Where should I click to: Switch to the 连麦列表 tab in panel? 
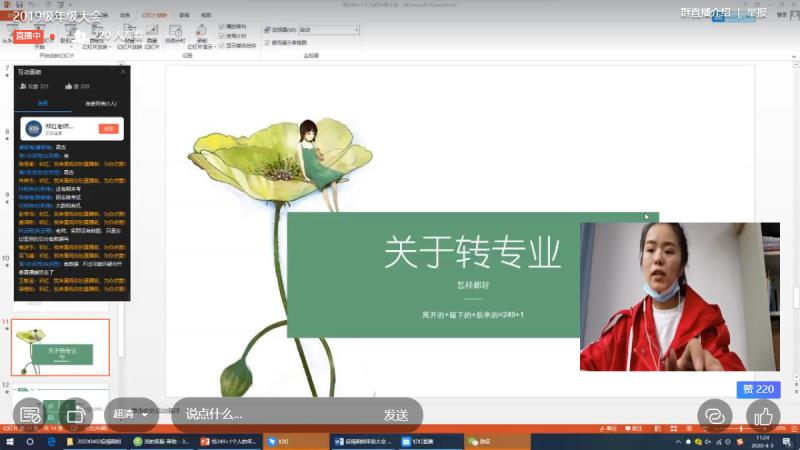click(101, 104)
